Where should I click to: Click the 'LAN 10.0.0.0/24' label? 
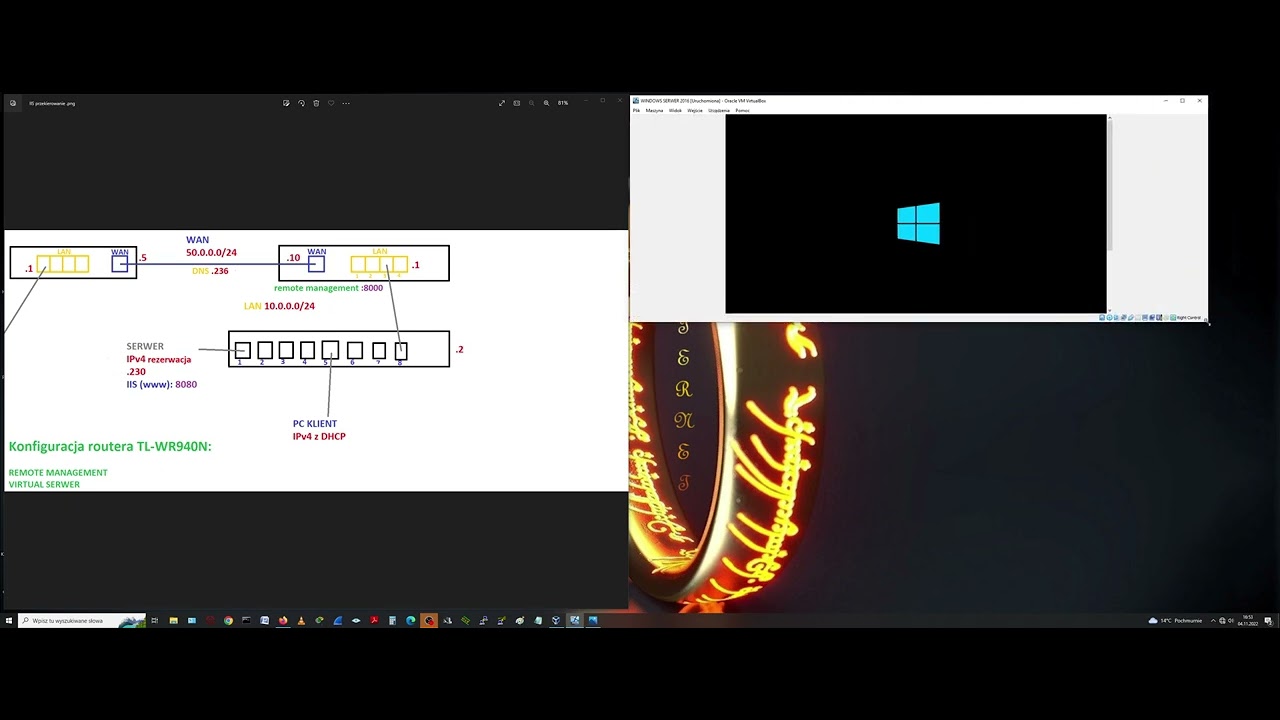279,306
